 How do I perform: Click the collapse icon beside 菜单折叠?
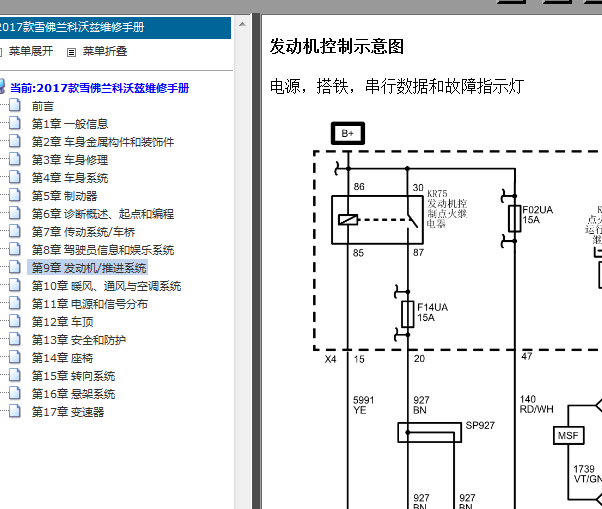(x=71, y=52)
